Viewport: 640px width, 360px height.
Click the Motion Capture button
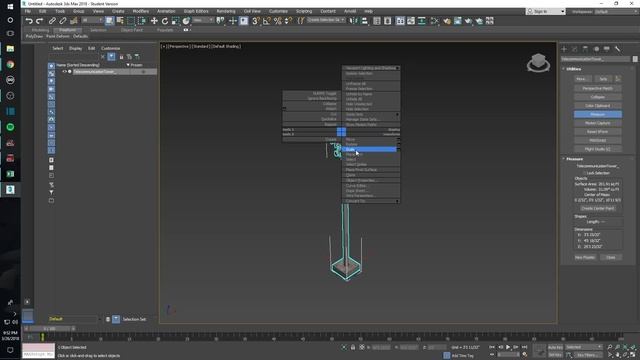(x=598, y=123)
